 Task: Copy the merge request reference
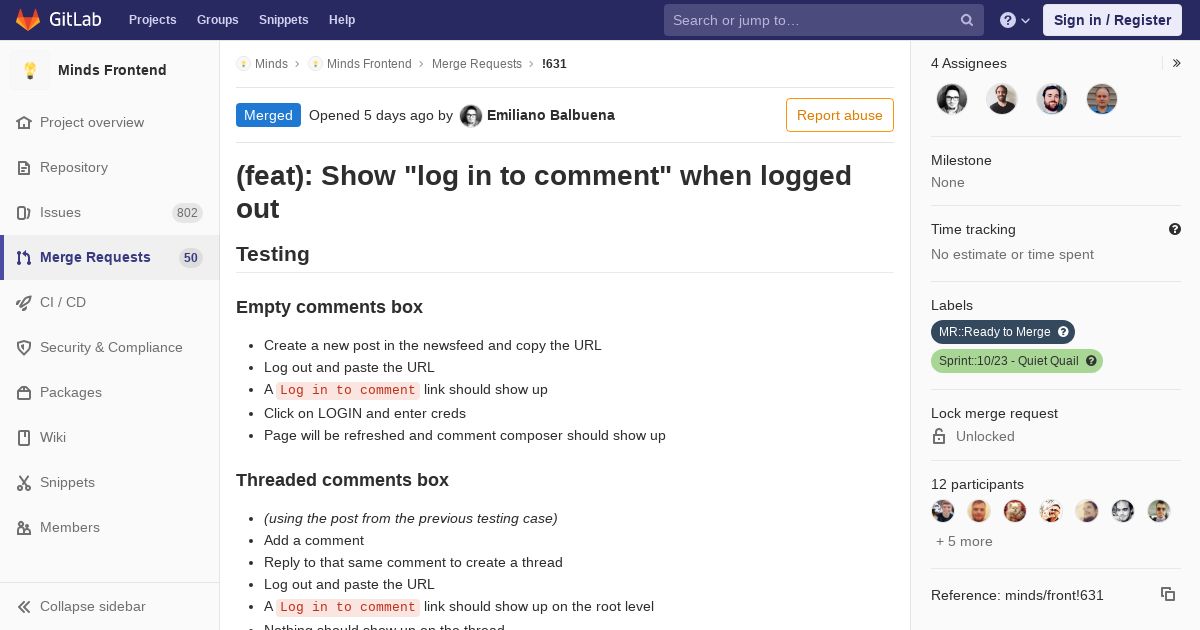1168,594
